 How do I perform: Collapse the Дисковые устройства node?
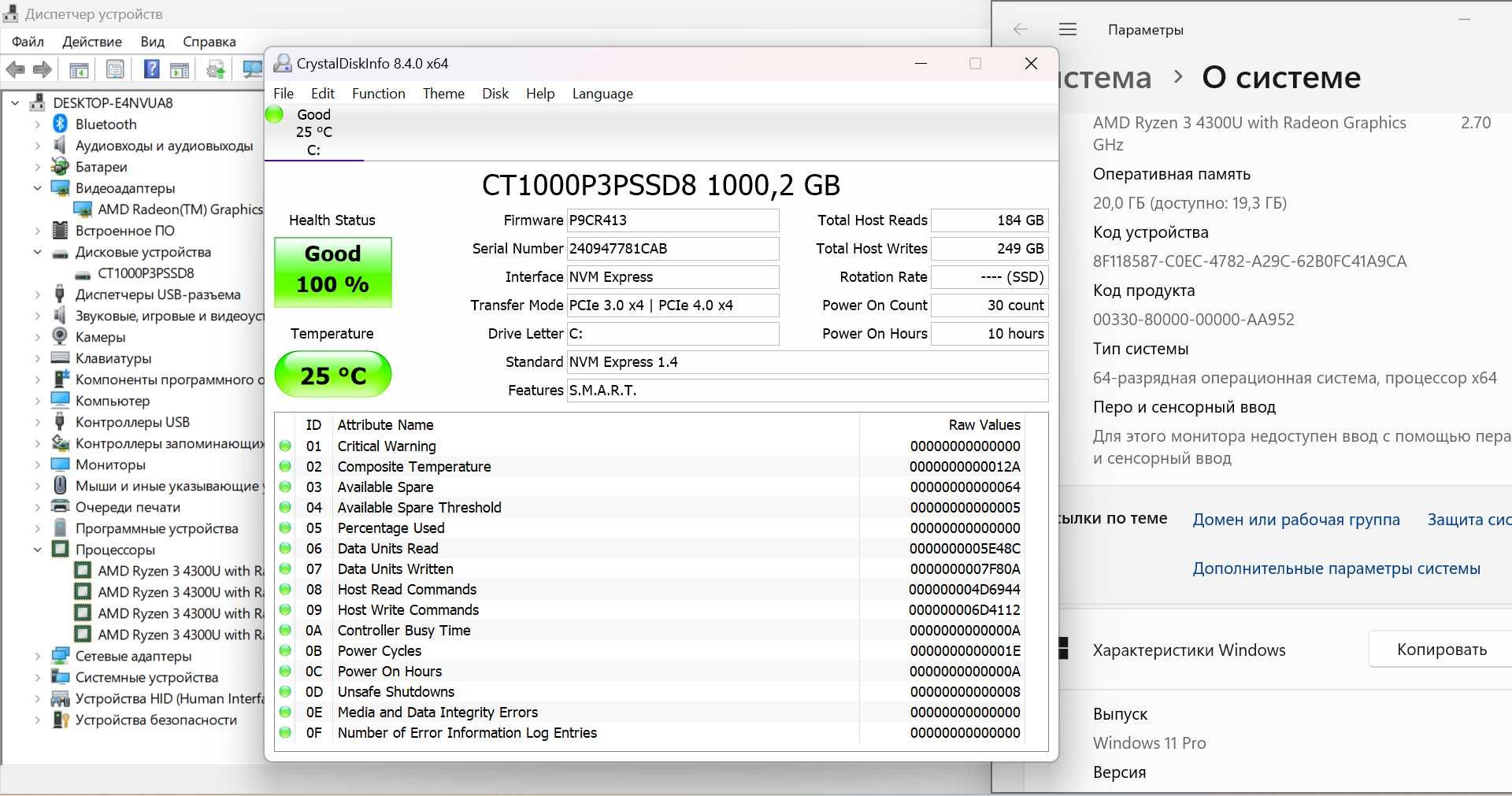point(37,252)
